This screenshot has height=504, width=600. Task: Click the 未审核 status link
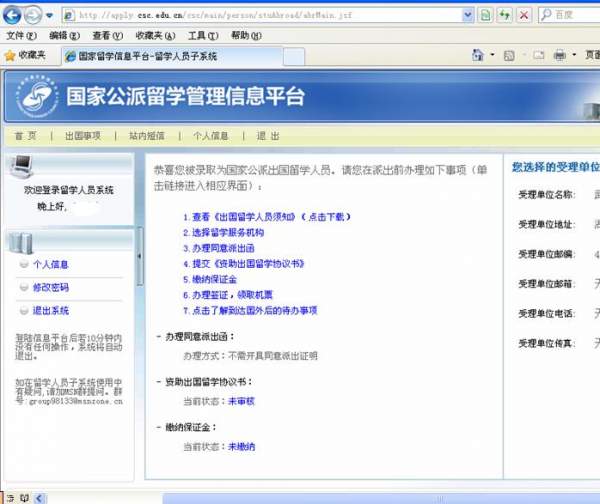[241, 401]
